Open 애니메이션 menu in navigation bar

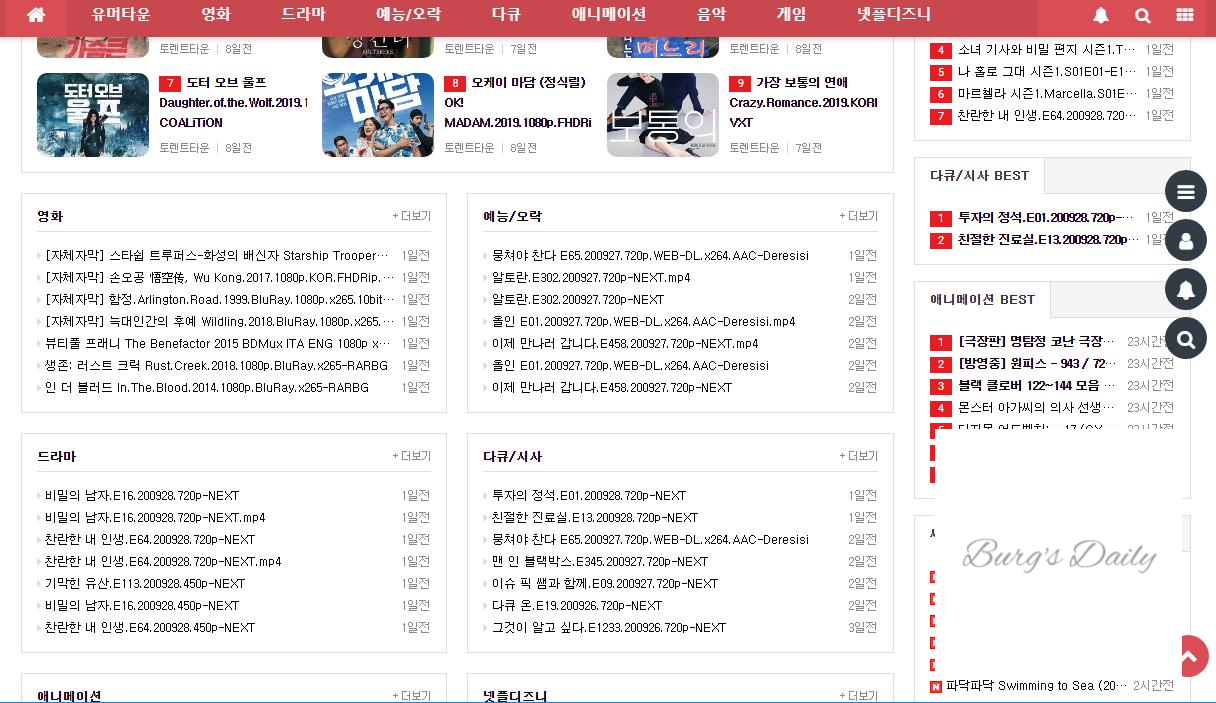pyautogui.click(x=609, y=14)
